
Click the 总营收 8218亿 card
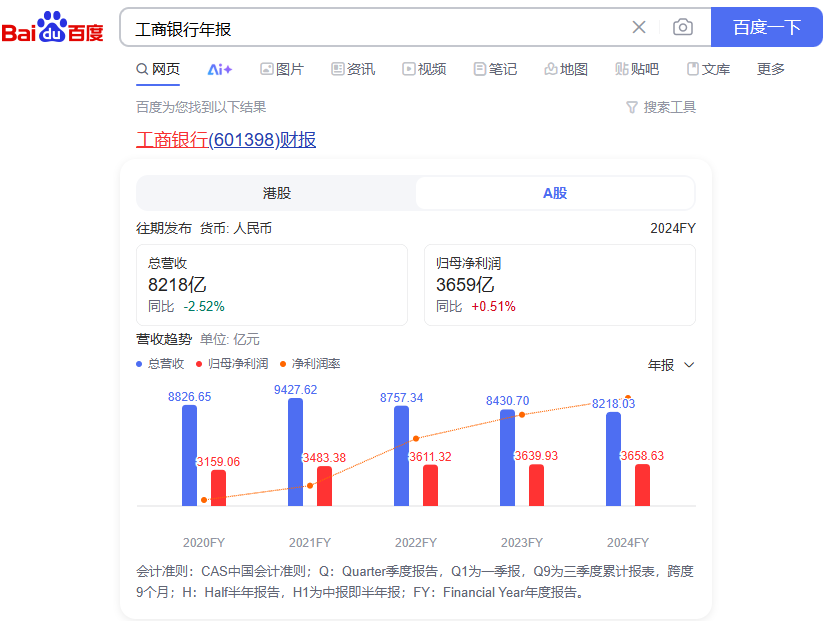272,285
